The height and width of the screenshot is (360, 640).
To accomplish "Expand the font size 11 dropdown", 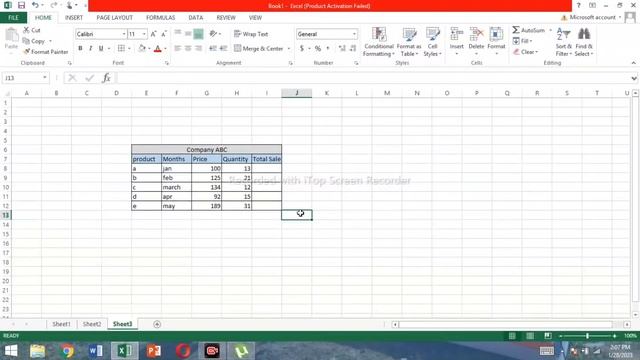I will [144, 34].
